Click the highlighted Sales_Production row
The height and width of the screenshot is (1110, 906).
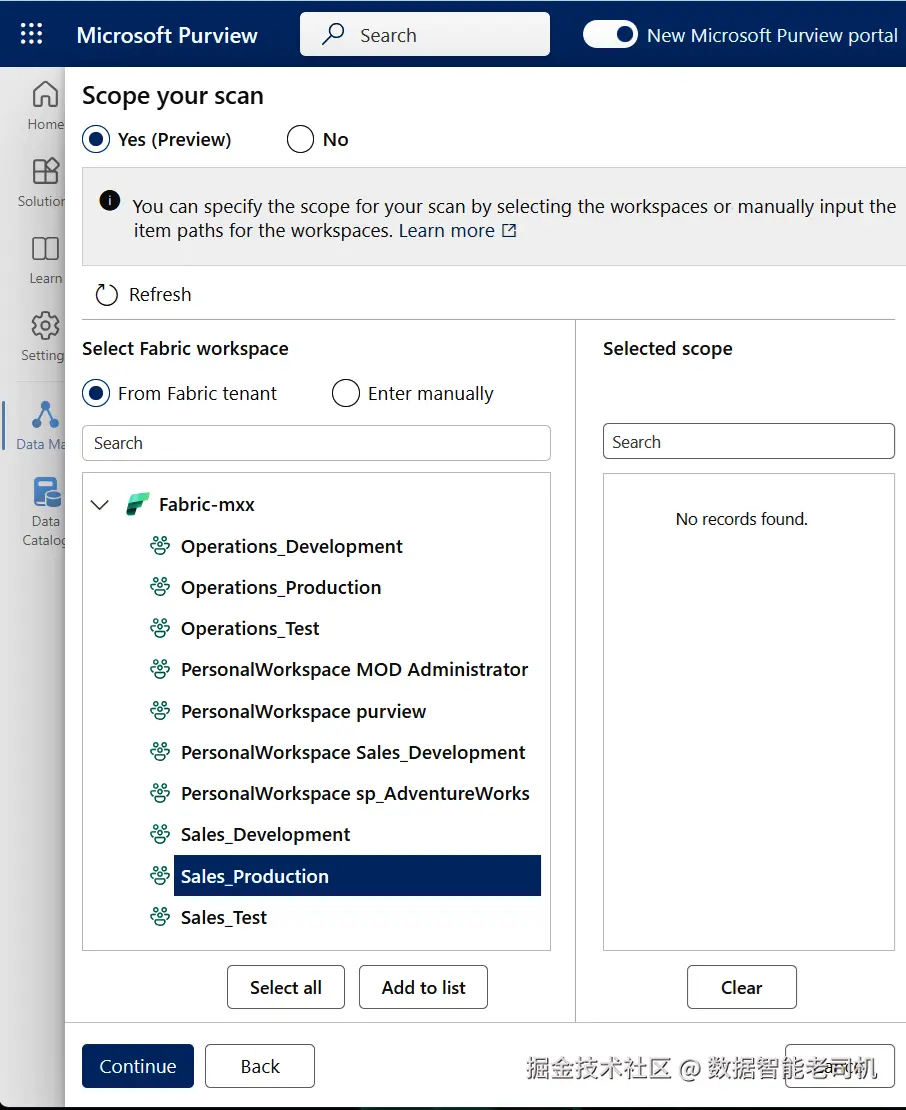(357, 876)
